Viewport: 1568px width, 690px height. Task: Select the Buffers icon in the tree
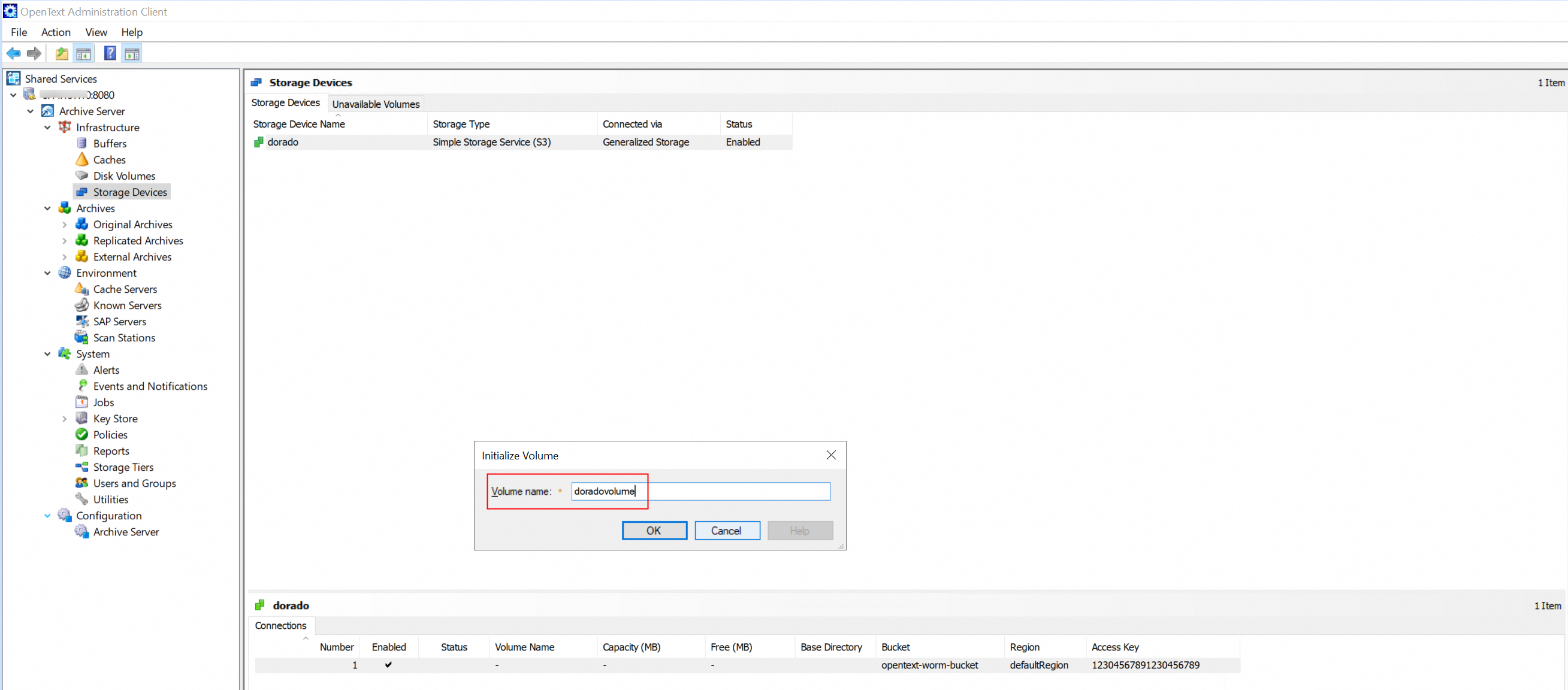[81, 144]
